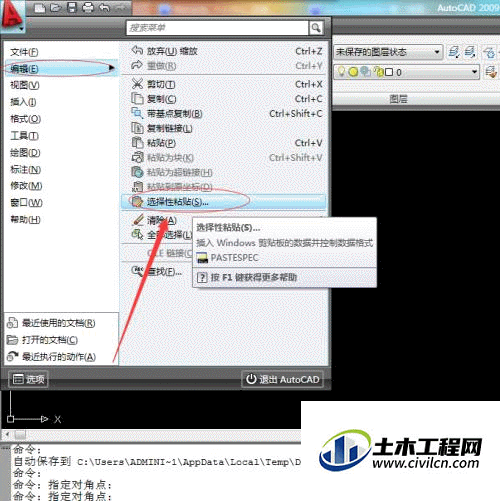Click the 选择性粘贴(S)... icon
Screen dimensions: 500x501
137,202
